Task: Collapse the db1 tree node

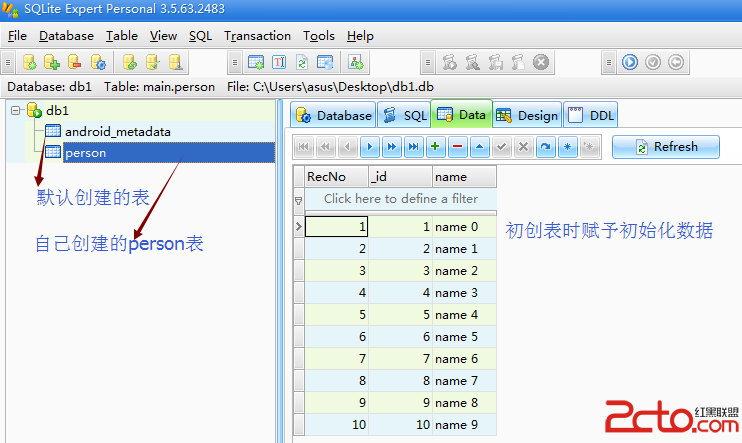Action: pos(16,110)
